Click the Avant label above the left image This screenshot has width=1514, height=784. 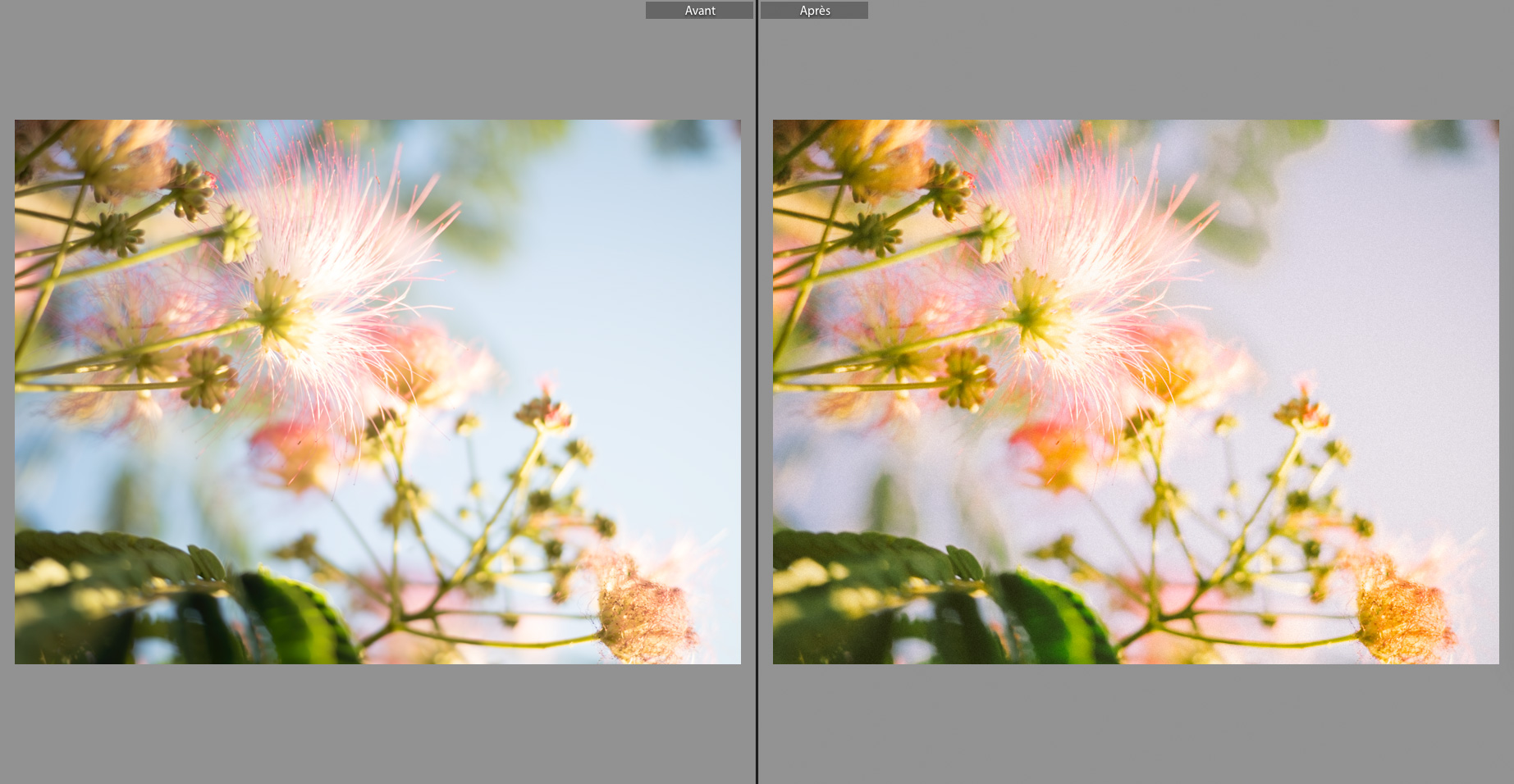click(x=698, y=10)
